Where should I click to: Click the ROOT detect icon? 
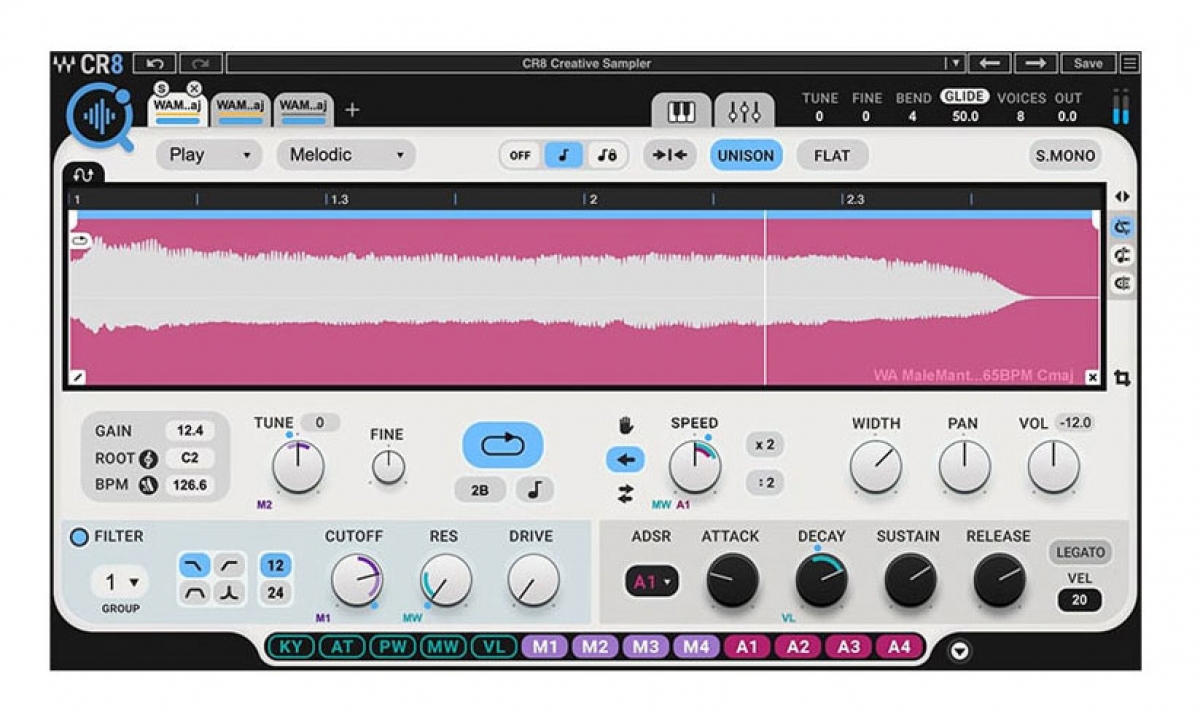tap(150, 459)
